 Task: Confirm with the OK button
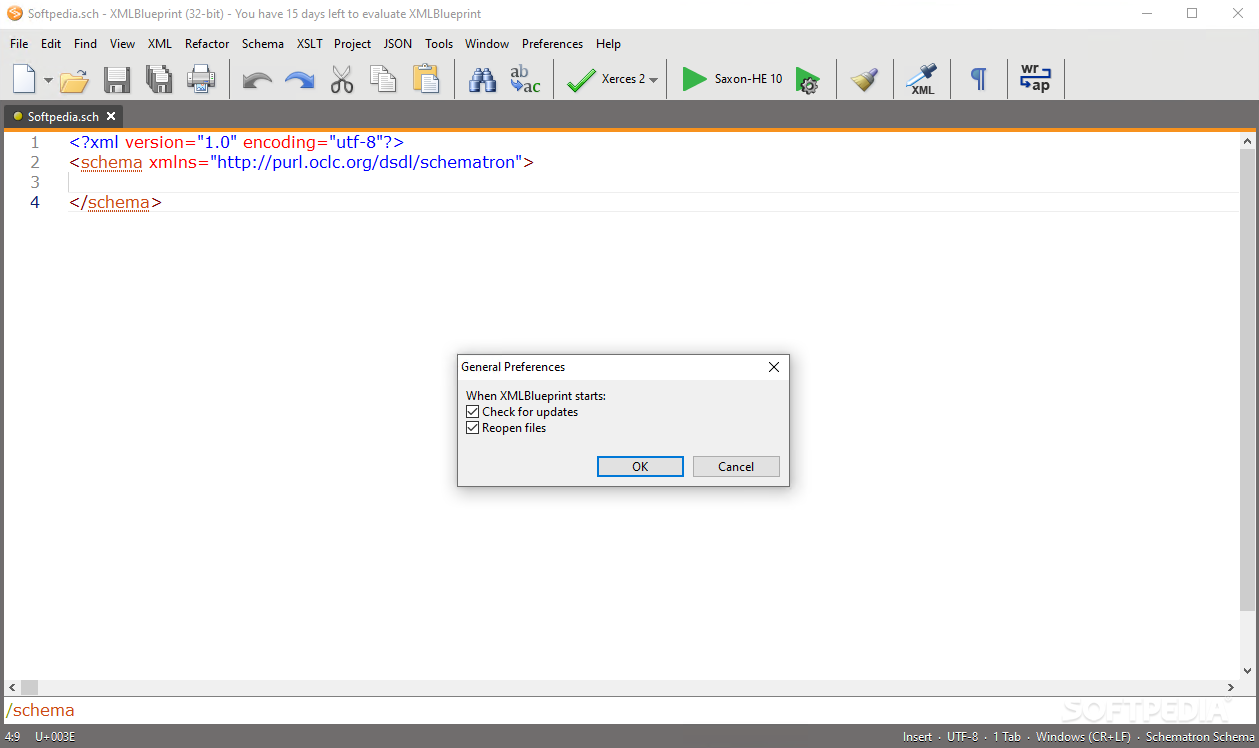(x=640, y=467)
